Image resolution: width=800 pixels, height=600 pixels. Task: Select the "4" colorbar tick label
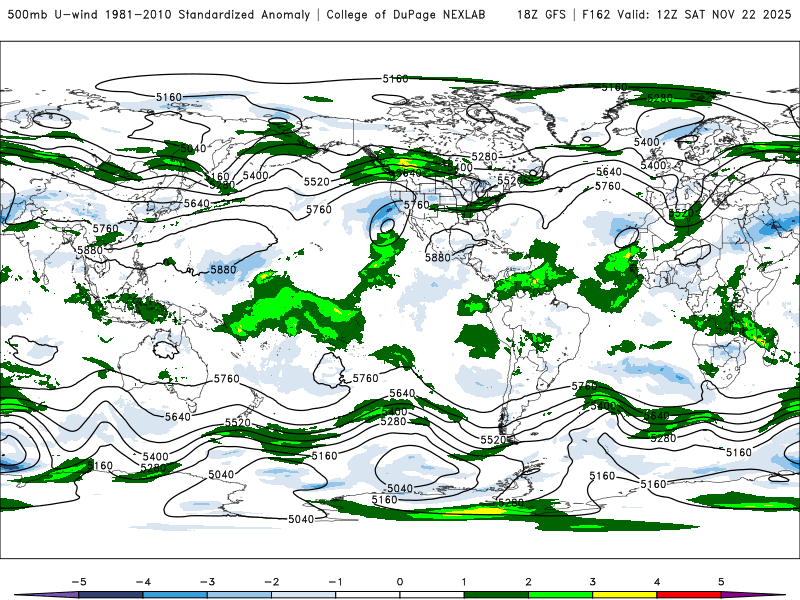pos(657,582)
